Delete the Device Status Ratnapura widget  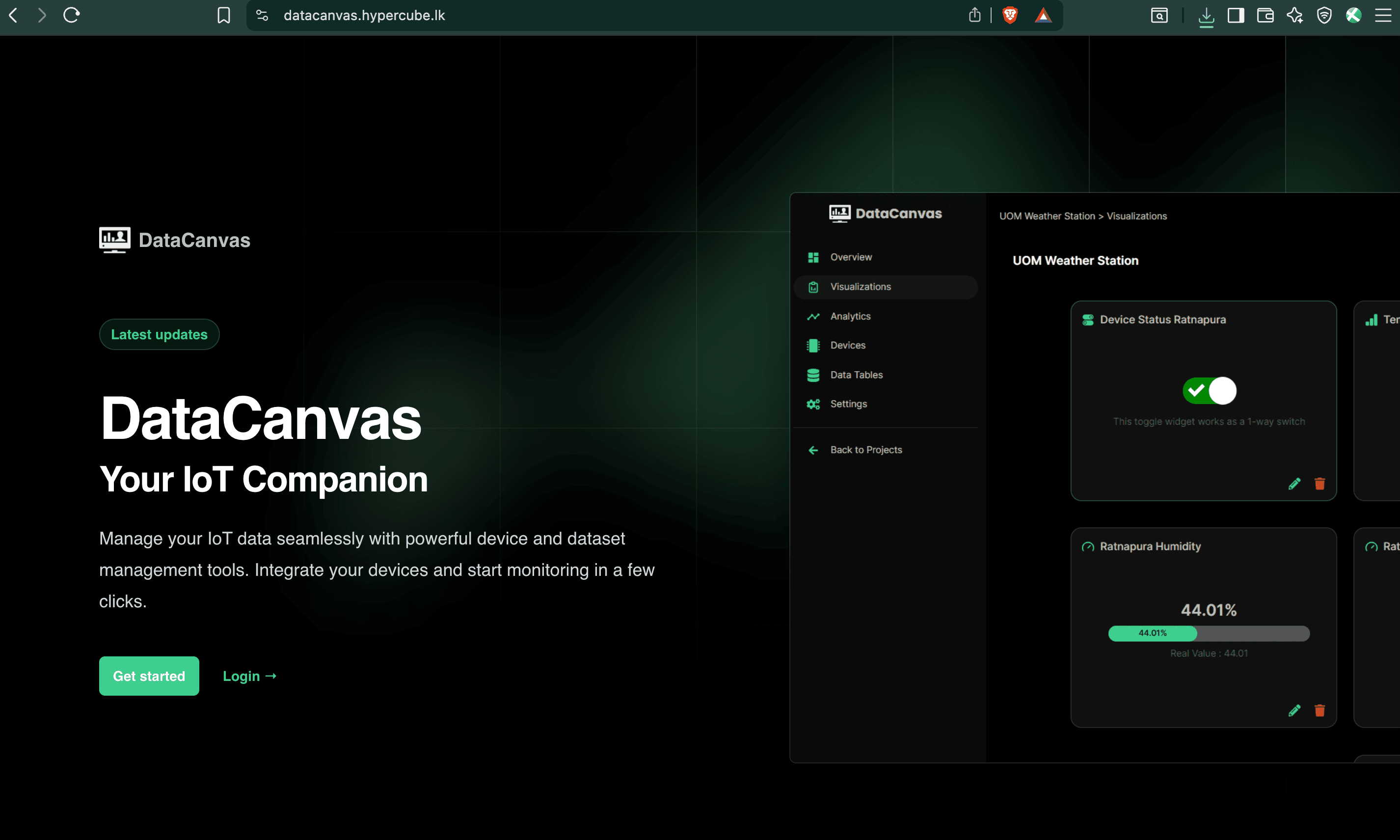(x=1319, y=484)
